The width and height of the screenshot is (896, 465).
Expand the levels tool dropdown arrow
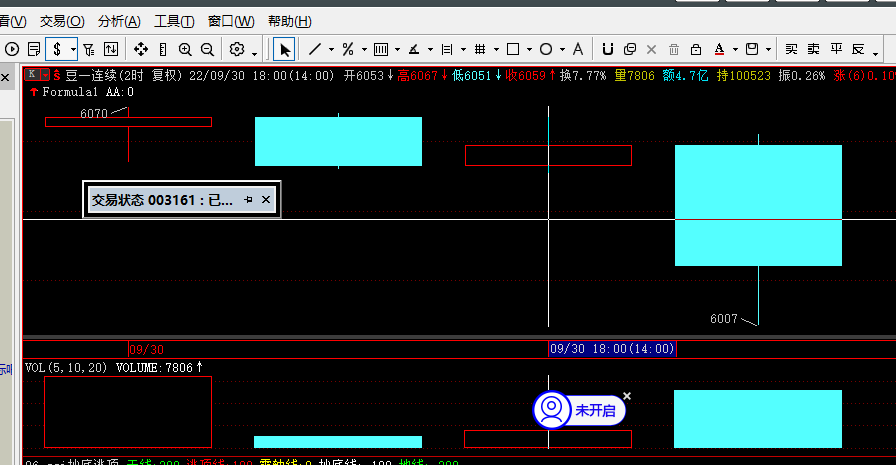tap(463, 50)
